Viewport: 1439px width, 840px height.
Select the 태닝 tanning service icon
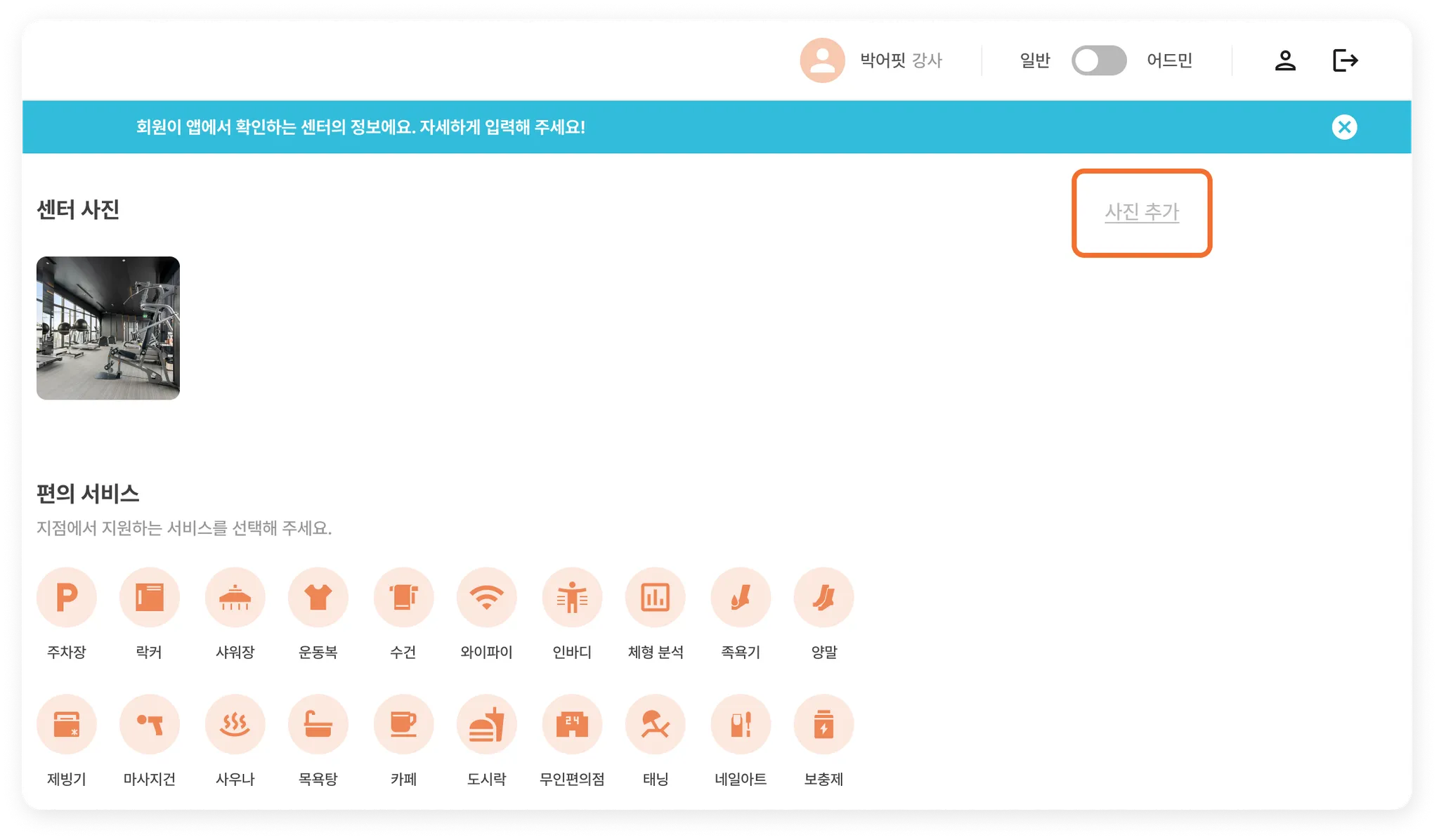[655, 724]
